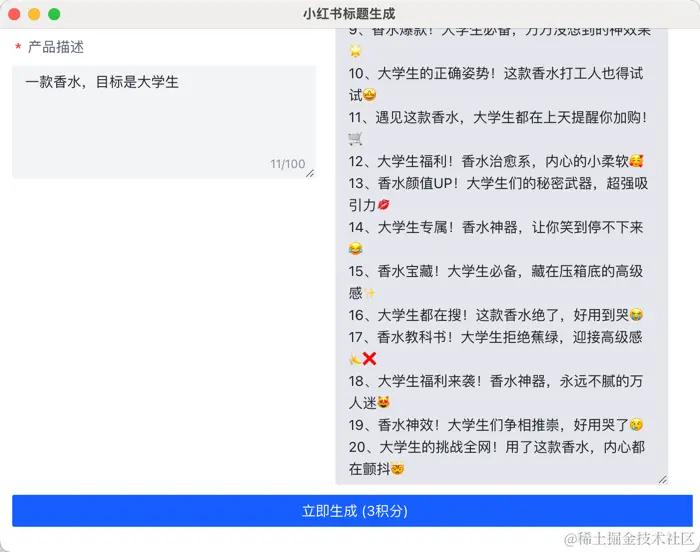Click the emoji after 在颤抖
Screen dimensions: 700x552
[x=397, y=469]
